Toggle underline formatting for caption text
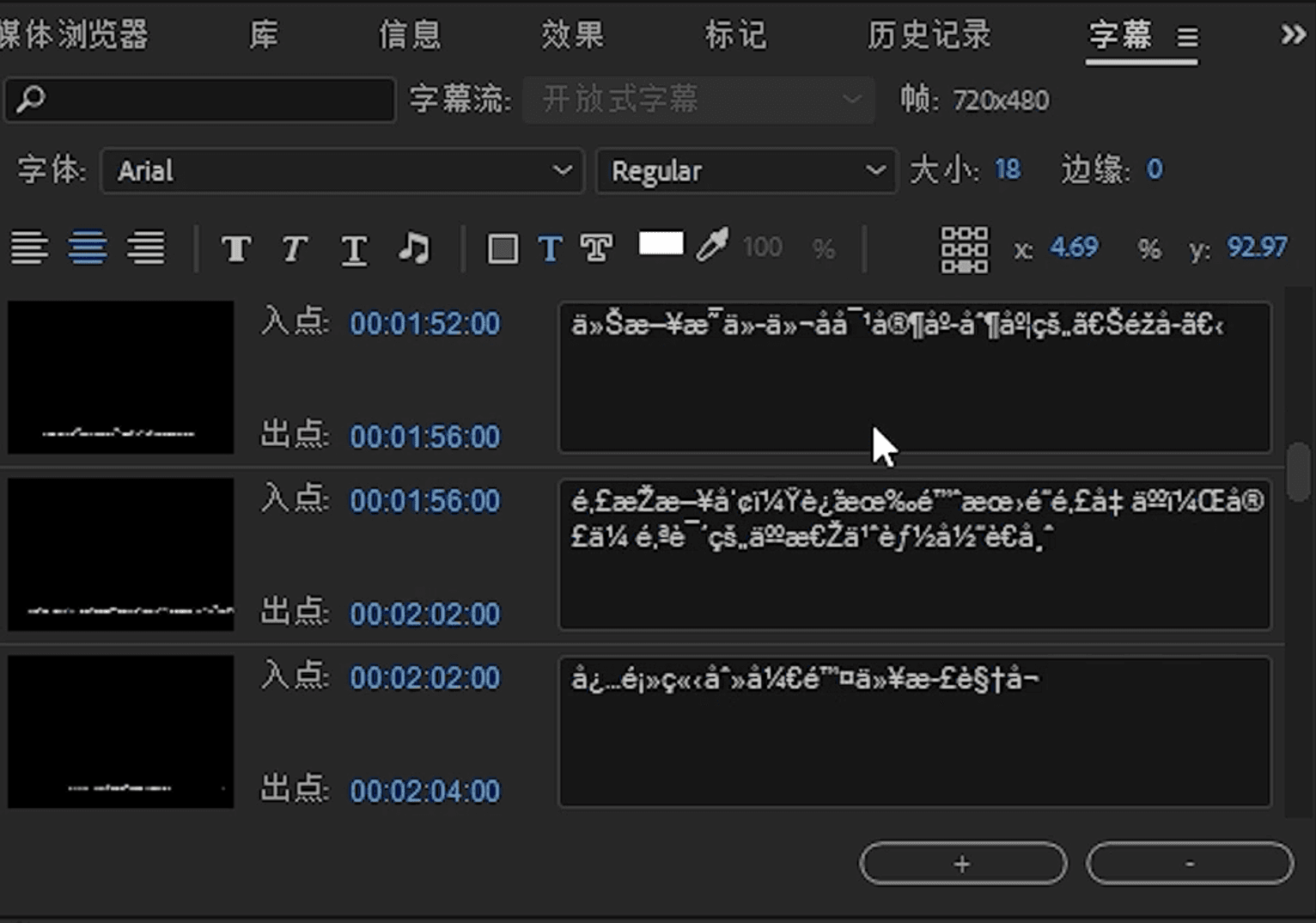Image resolution: width=1316 pixels, height=923 pixels. coord(354,248)
